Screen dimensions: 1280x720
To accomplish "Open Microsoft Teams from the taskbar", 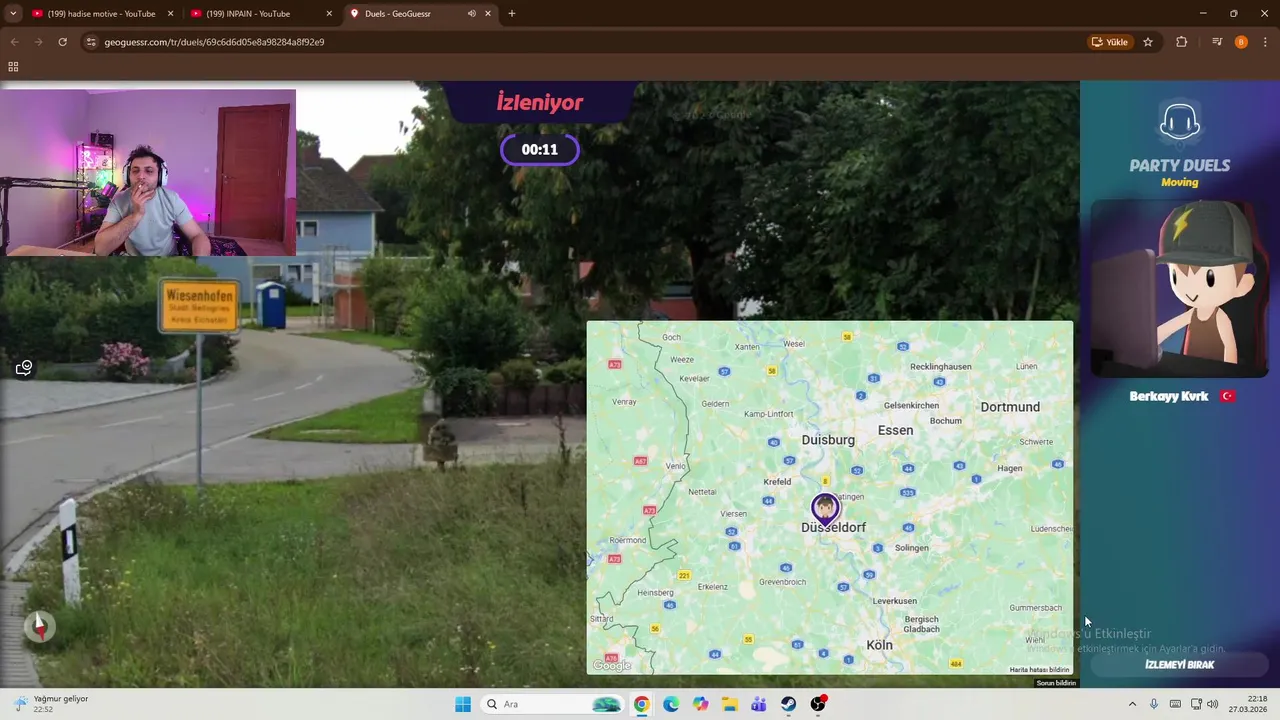I will coord(759,704).
